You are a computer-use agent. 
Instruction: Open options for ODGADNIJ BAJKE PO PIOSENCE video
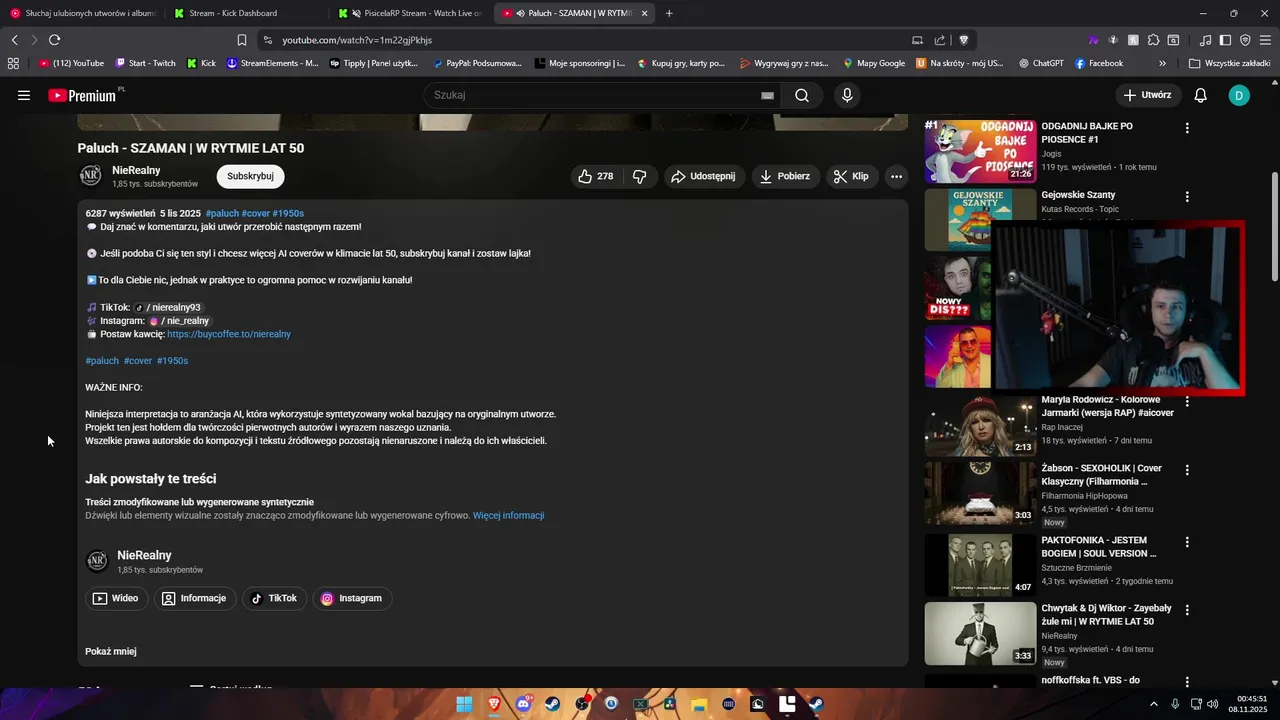[x=1187, y=128]
